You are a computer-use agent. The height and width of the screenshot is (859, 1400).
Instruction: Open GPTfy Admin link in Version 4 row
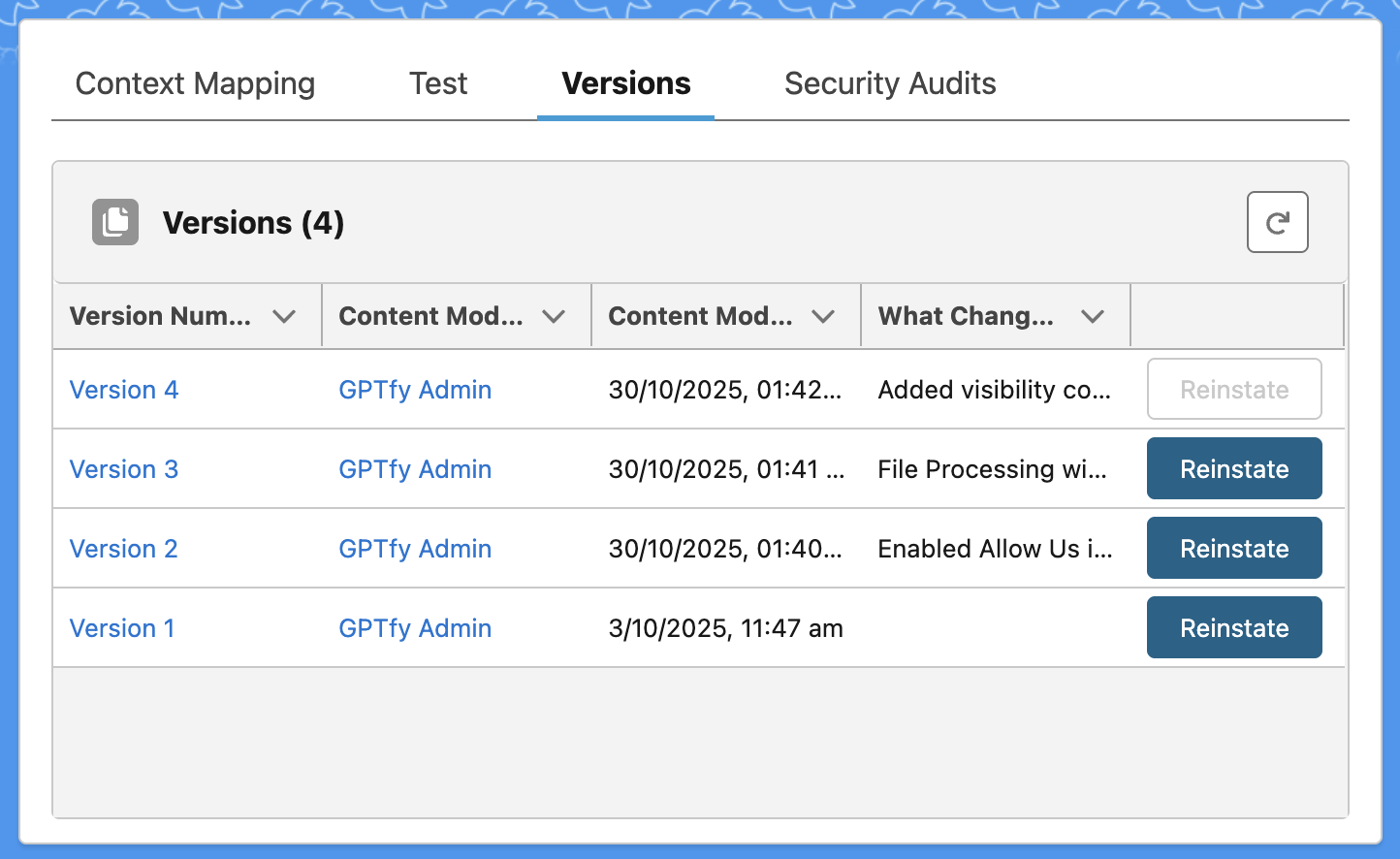point(415,390)
